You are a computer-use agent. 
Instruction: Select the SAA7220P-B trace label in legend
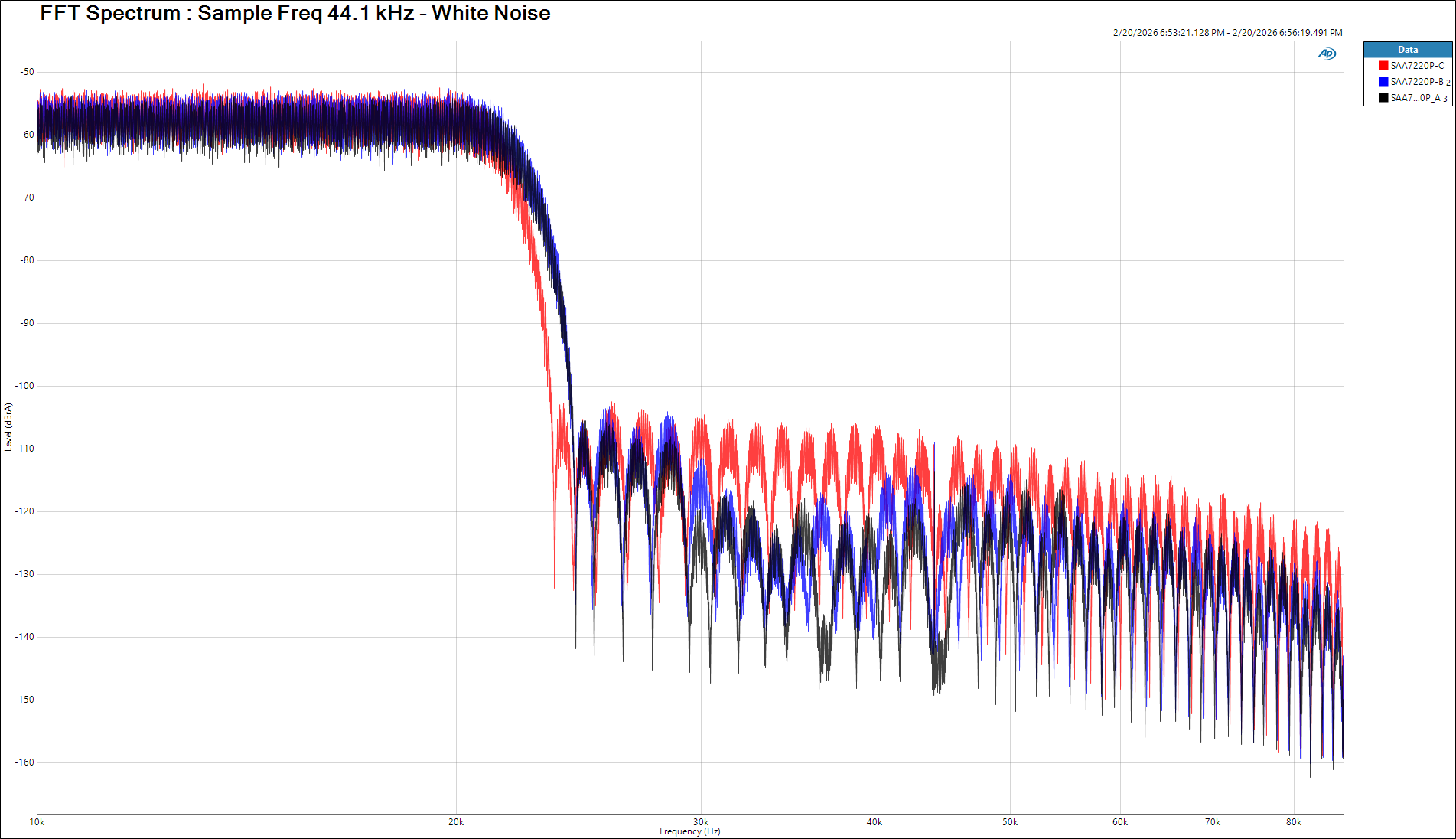click(x=1416, y=82)
